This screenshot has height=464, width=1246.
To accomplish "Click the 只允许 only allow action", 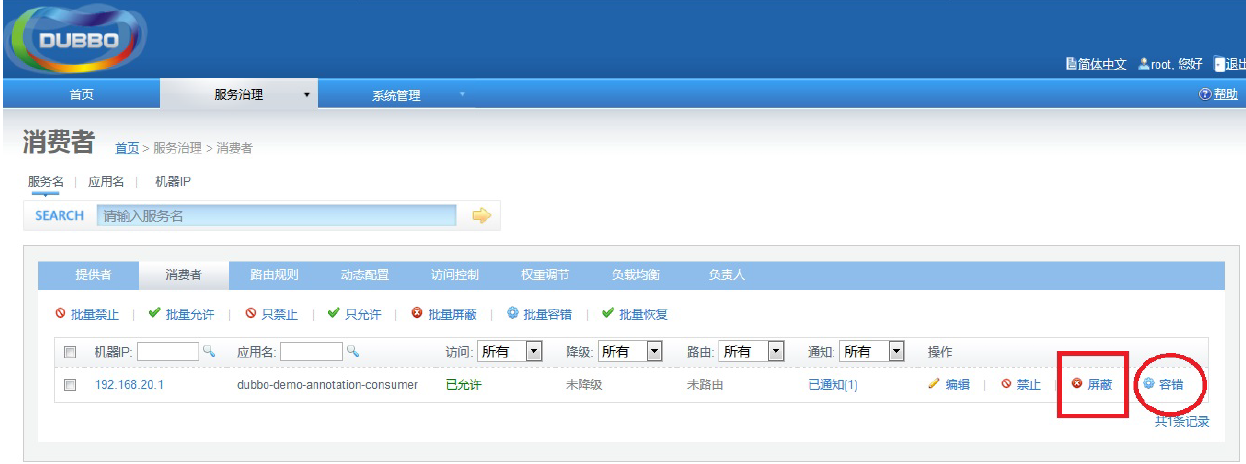I will coord(354,314).
